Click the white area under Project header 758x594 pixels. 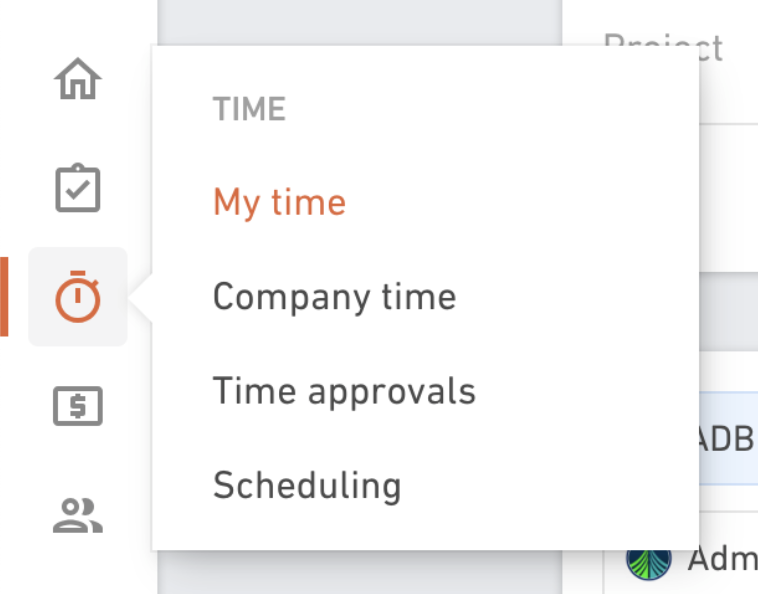pyautogui.click(x=729, y=198)
